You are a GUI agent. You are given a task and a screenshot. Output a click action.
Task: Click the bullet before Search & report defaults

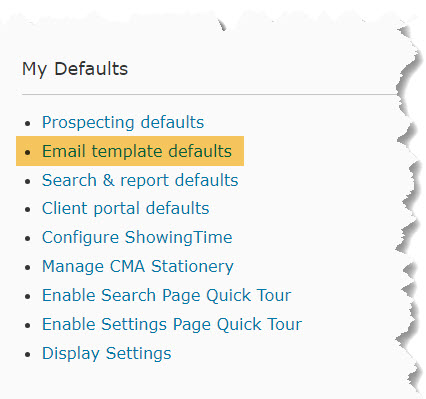(x=27, y=182)
